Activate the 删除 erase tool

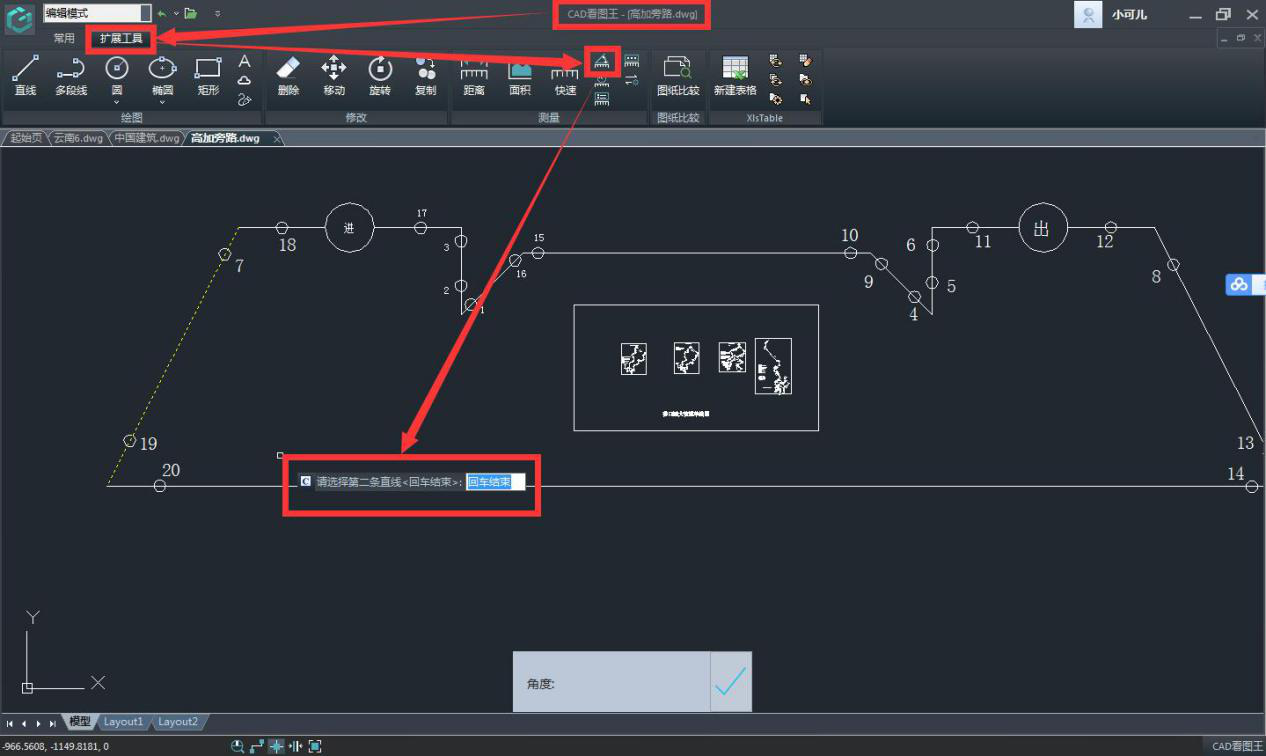pyautogui.click(x=288, y=76)
